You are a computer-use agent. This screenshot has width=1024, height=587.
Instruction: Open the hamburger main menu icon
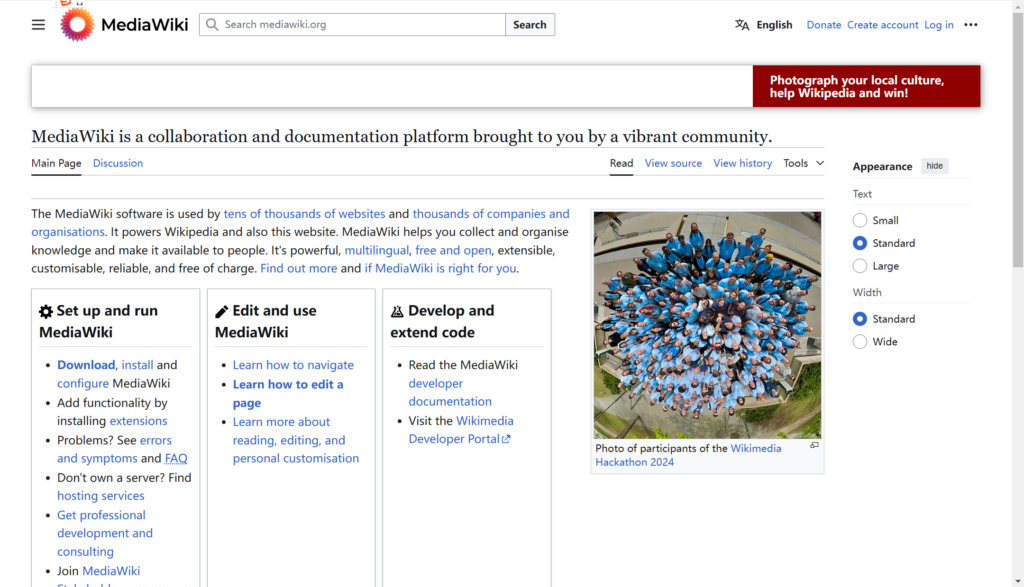pos(38,25)
